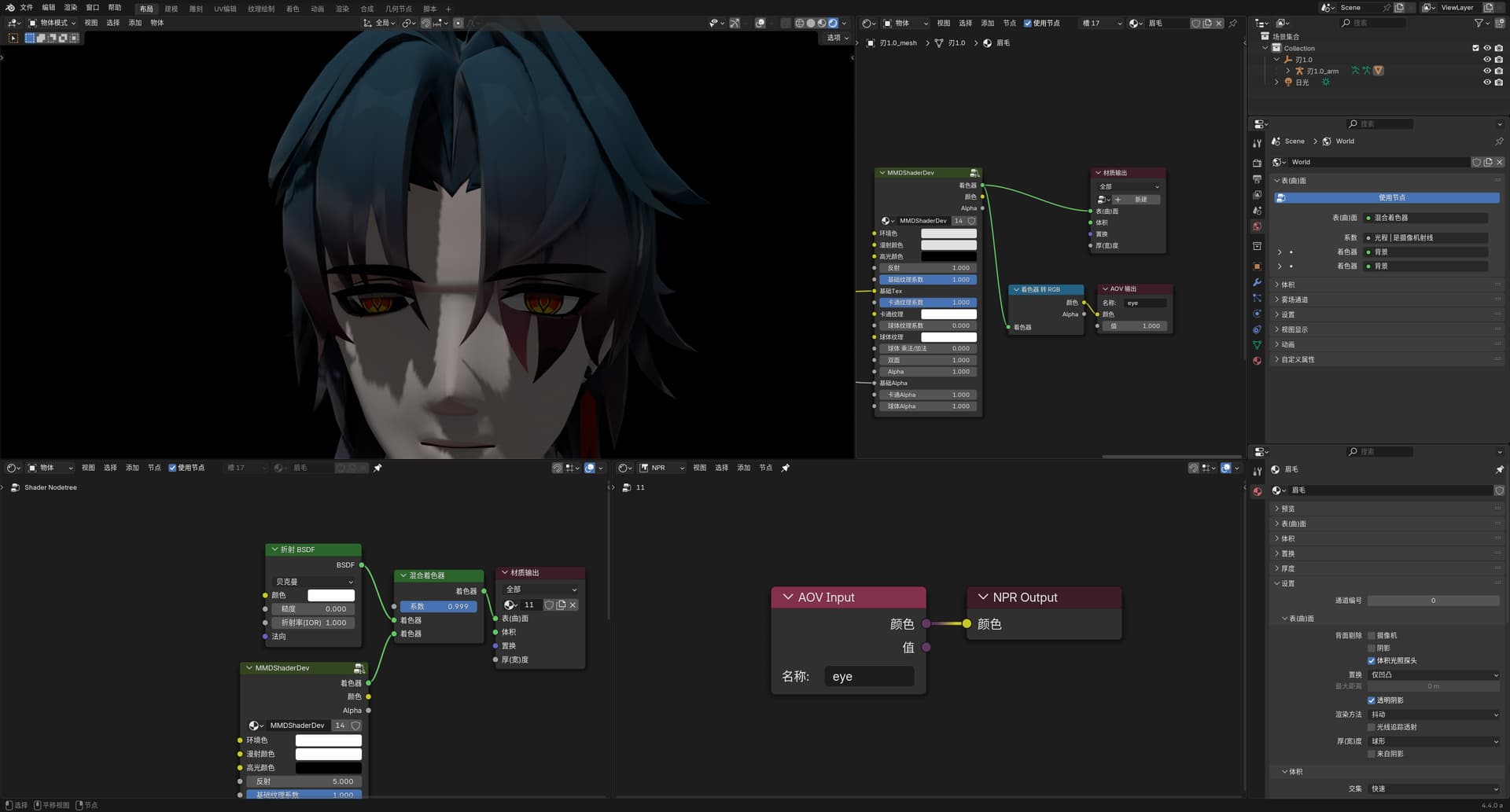Open the Output properties tab

click(1257, 179)
